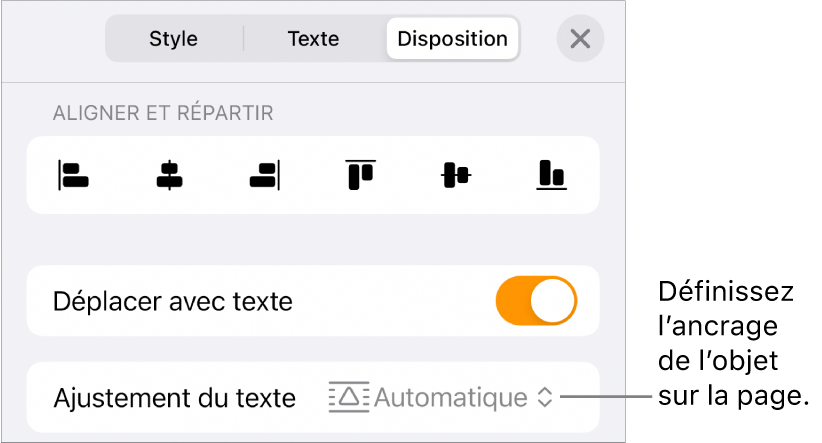Align objects to the bottom edge
This screenshot has width=822, height=443.
point(551,176)
